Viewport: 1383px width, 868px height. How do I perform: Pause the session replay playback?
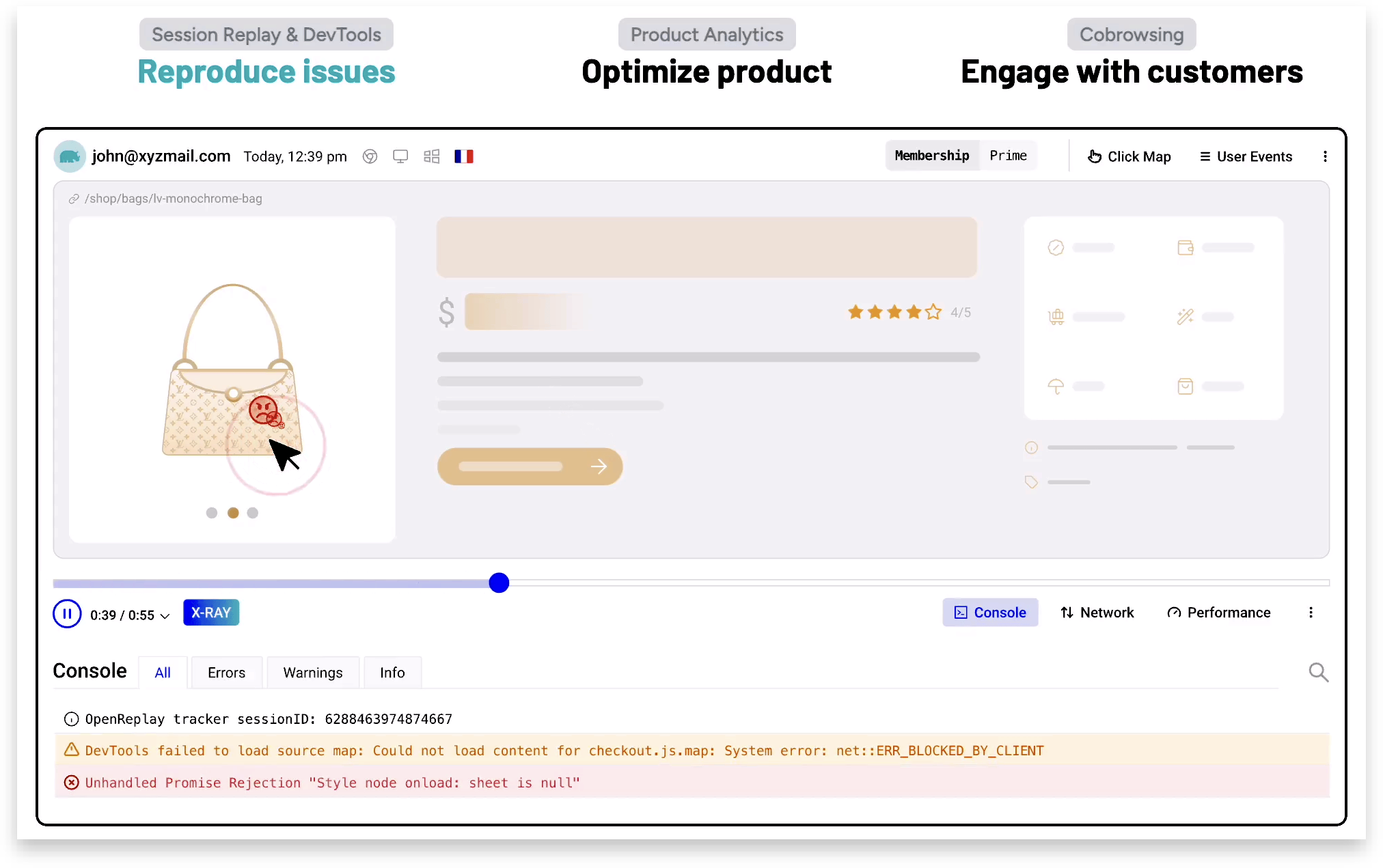67,613
